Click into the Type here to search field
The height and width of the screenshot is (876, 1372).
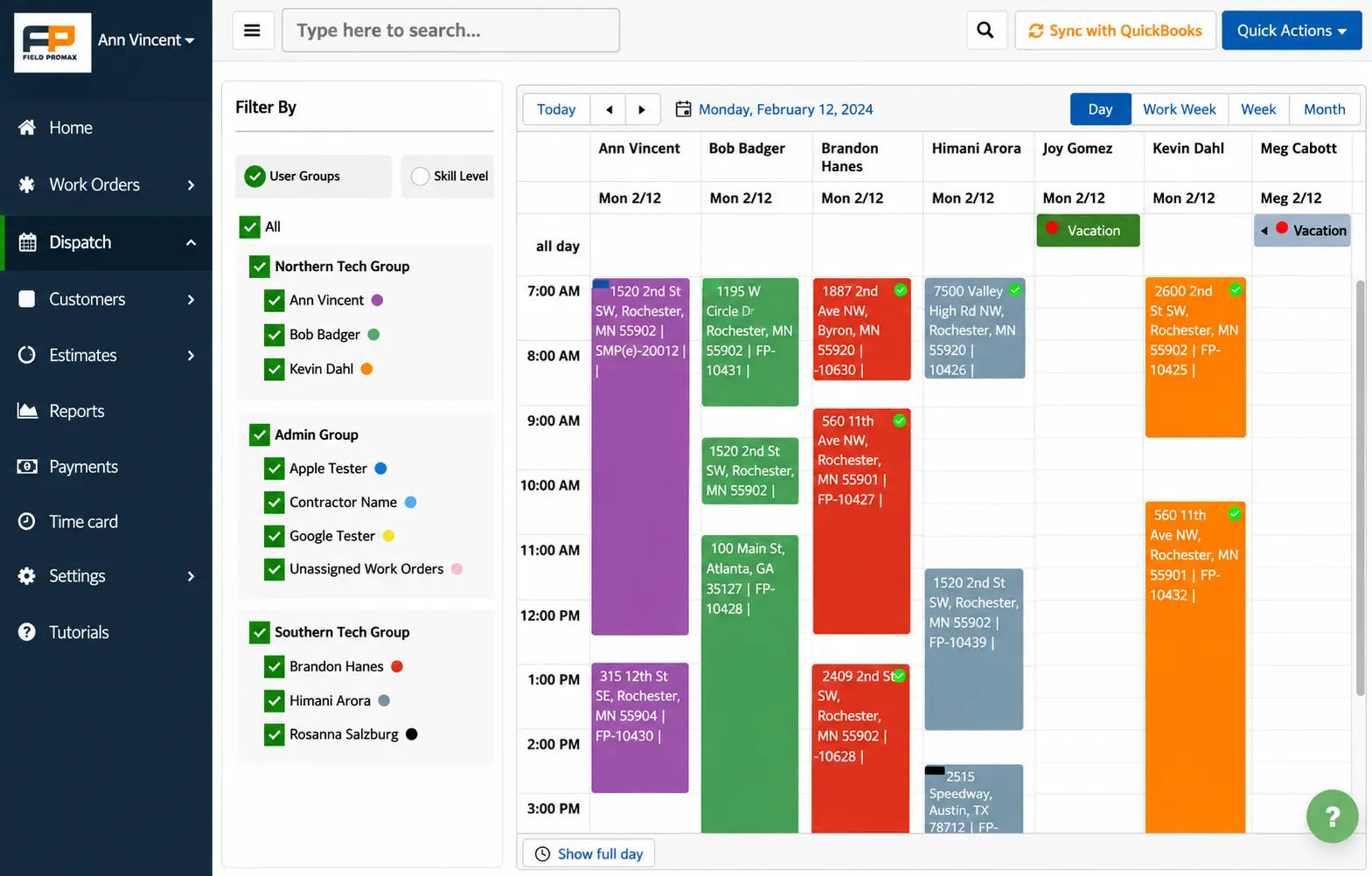point(450,31)
